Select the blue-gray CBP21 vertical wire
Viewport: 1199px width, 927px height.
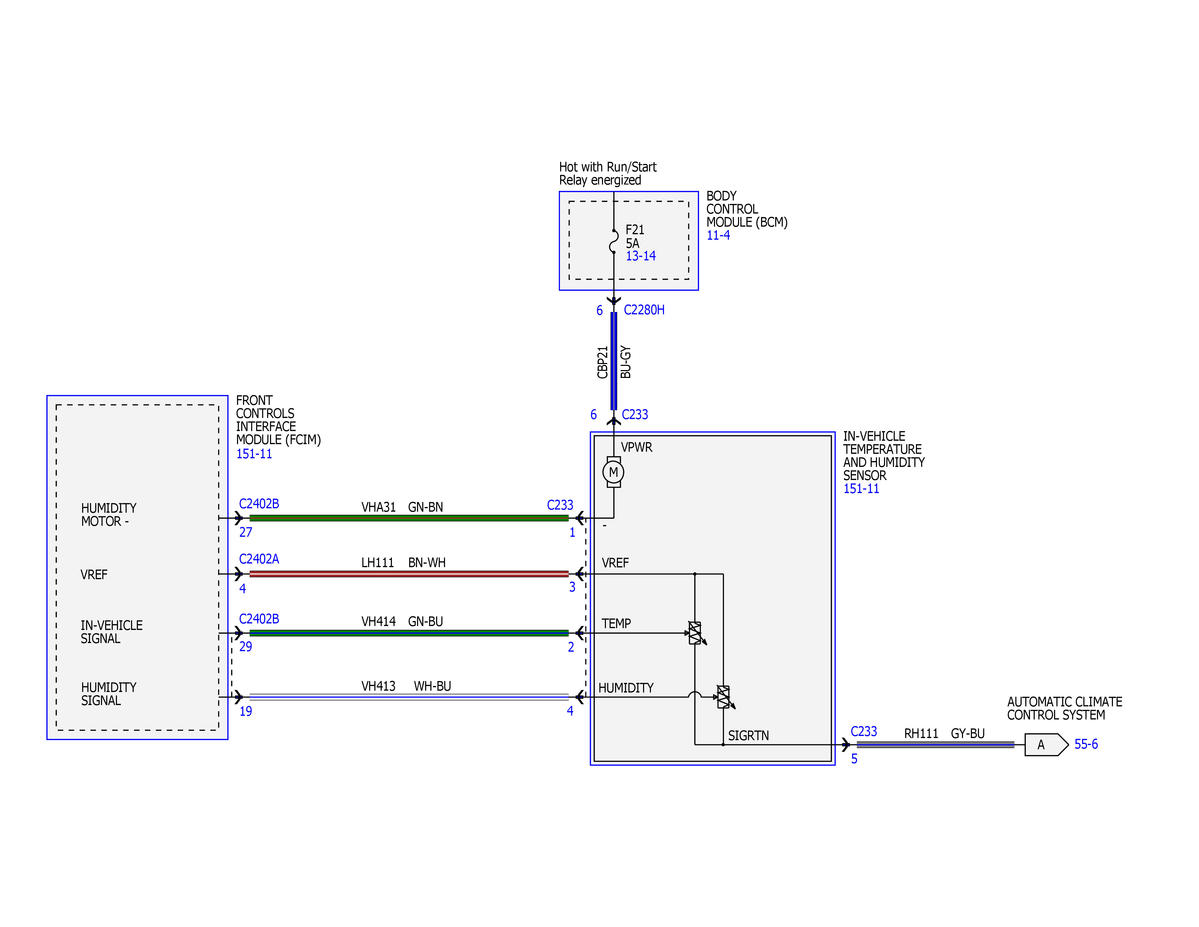click(613, 361)
